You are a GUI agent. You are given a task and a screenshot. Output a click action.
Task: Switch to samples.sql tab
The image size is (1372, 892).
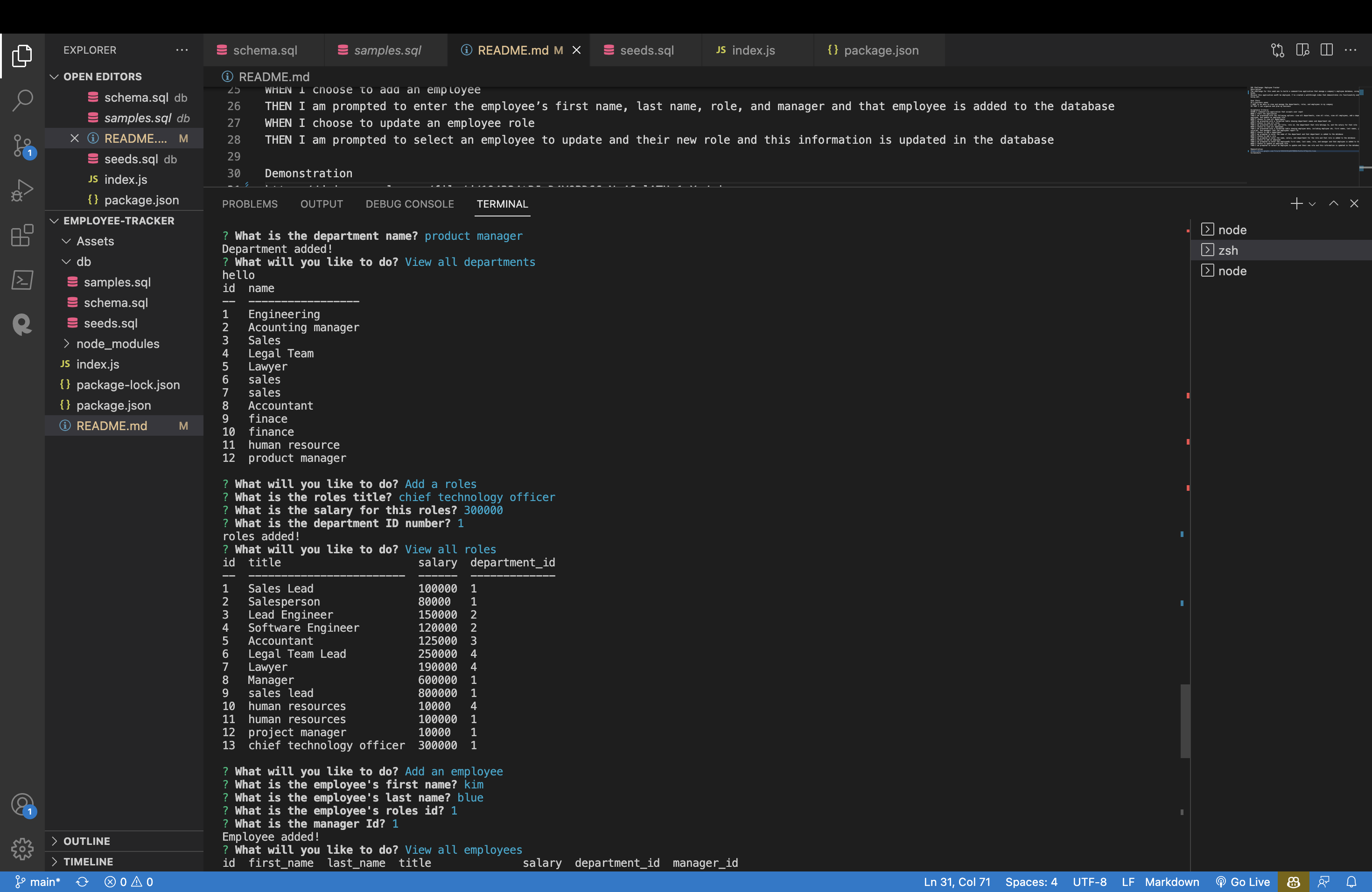(x=385, y=50)
